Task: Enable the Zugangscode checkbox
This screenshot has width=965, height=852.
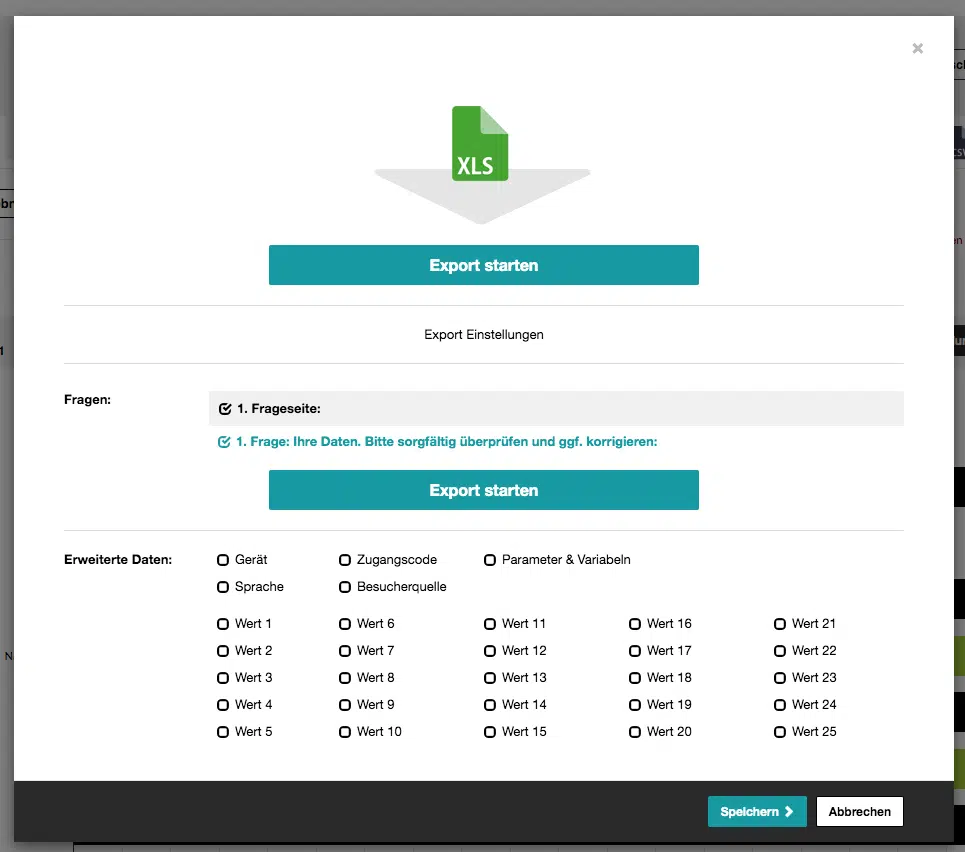Action: [345, 560]
